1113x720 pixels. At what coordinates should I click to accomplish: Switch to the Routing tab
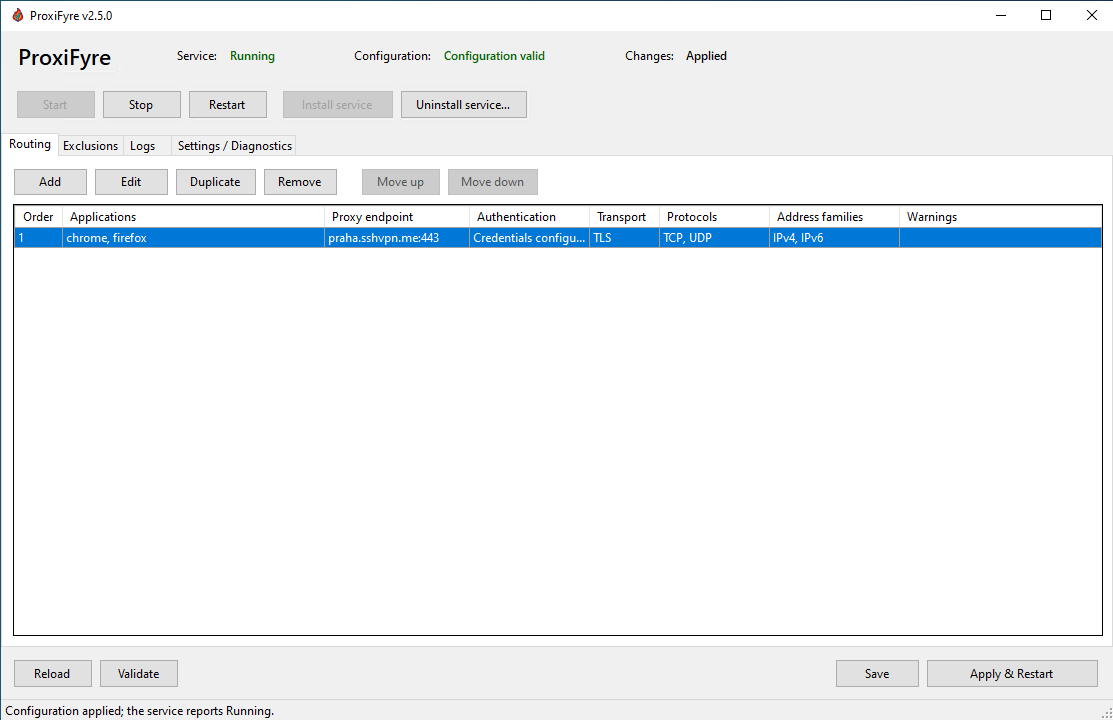coord(30,144)
